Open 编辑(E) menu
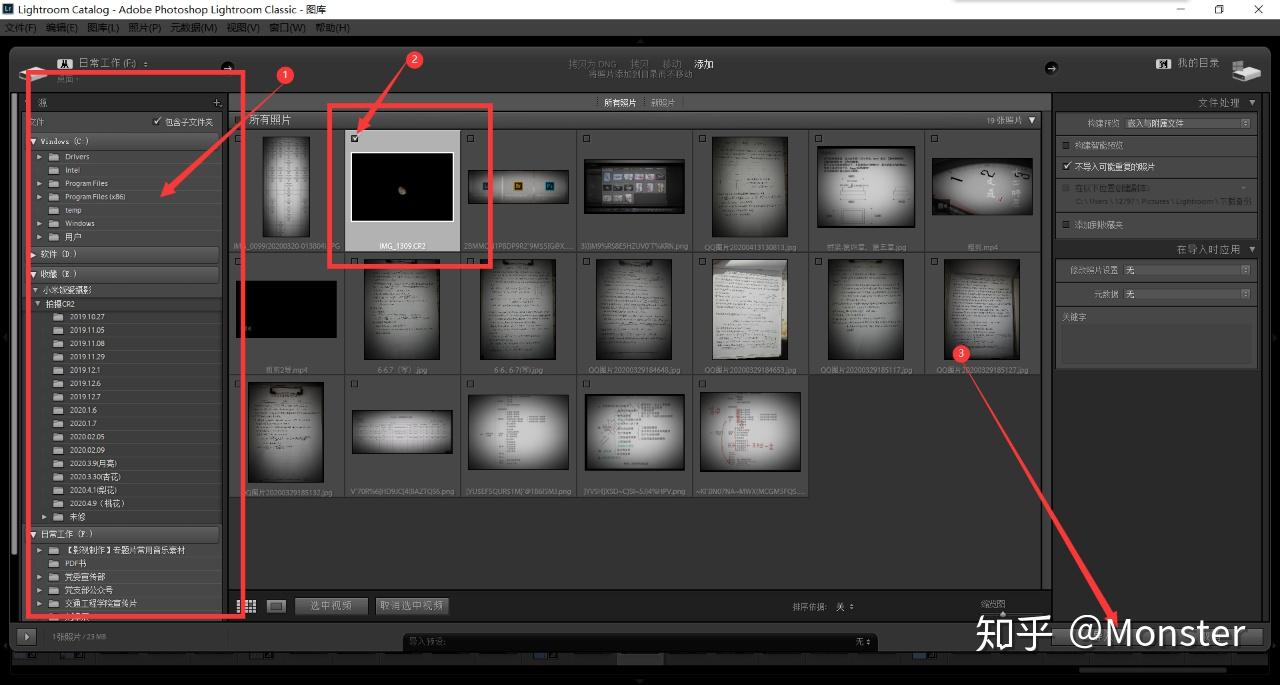Screen dimensions: 1280x685 (63, 28)
